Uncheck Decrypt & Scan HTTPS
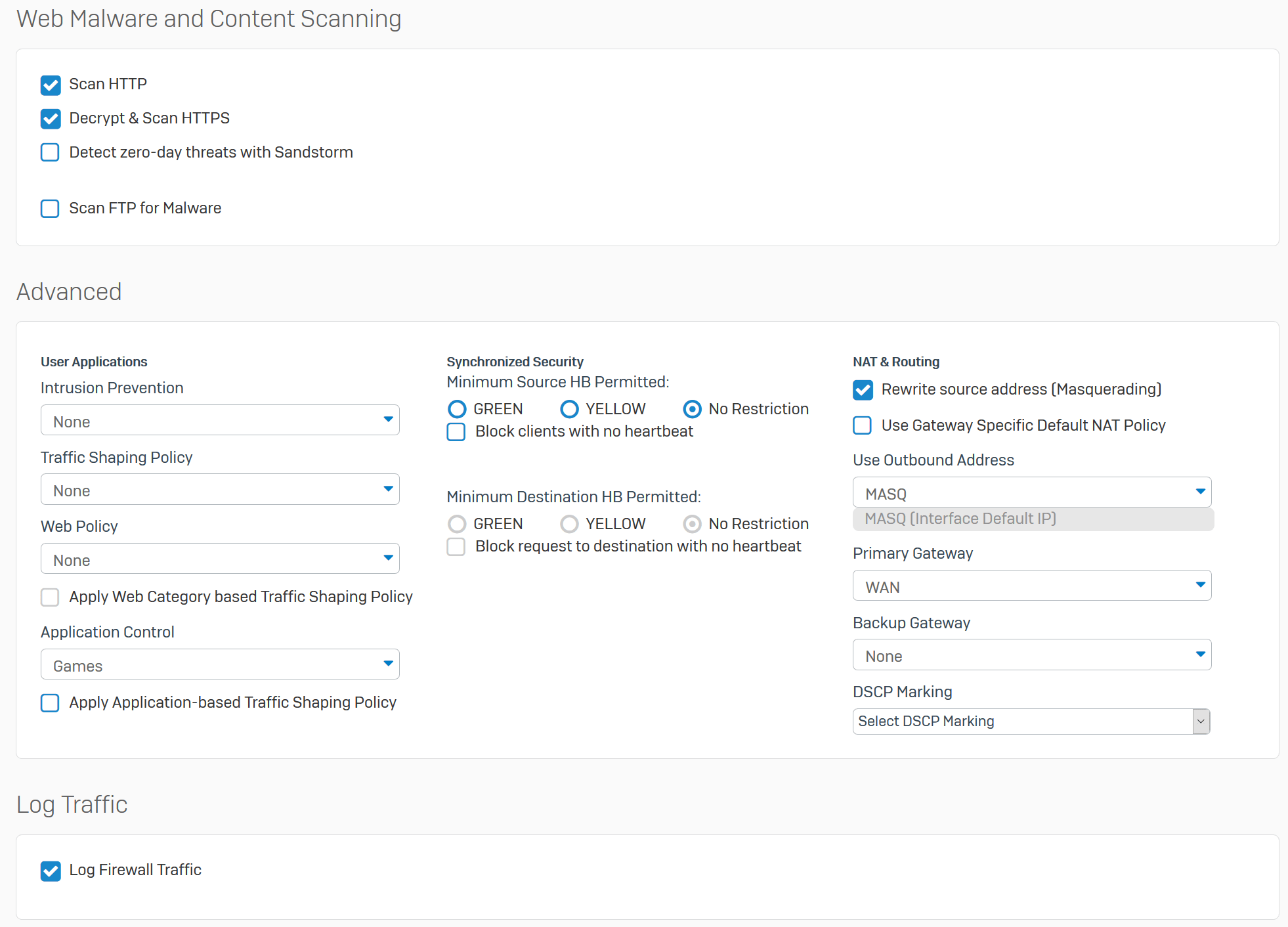This screenshot has height=927, width=1288. tap(51, 119)
